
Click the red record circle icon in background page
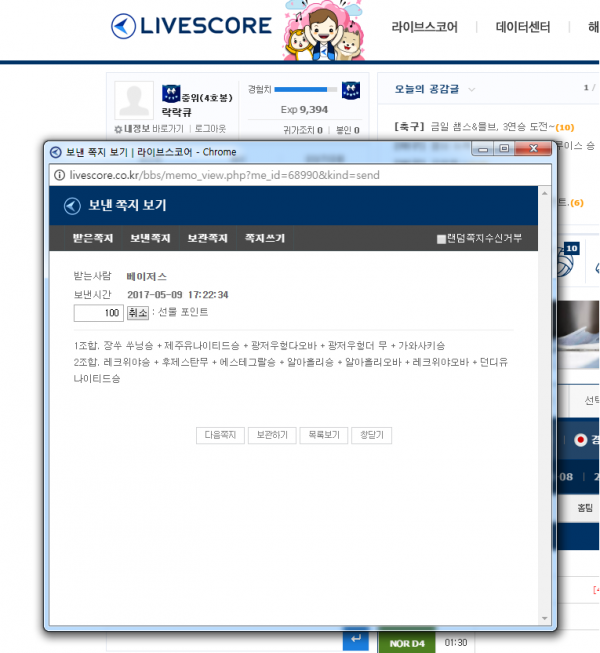coord(580,440)
